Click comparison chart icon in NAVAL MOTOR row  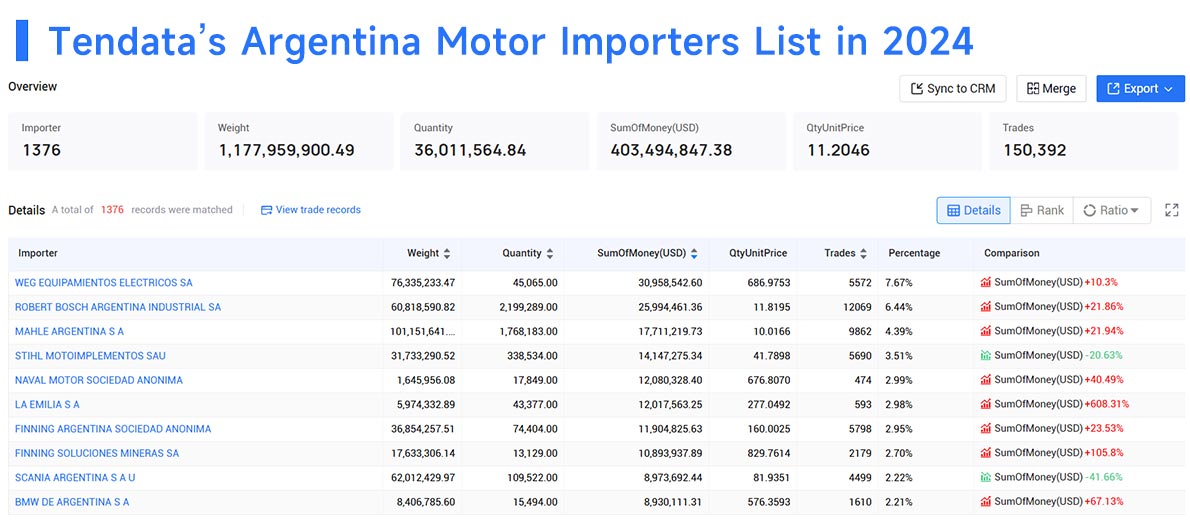986,380
